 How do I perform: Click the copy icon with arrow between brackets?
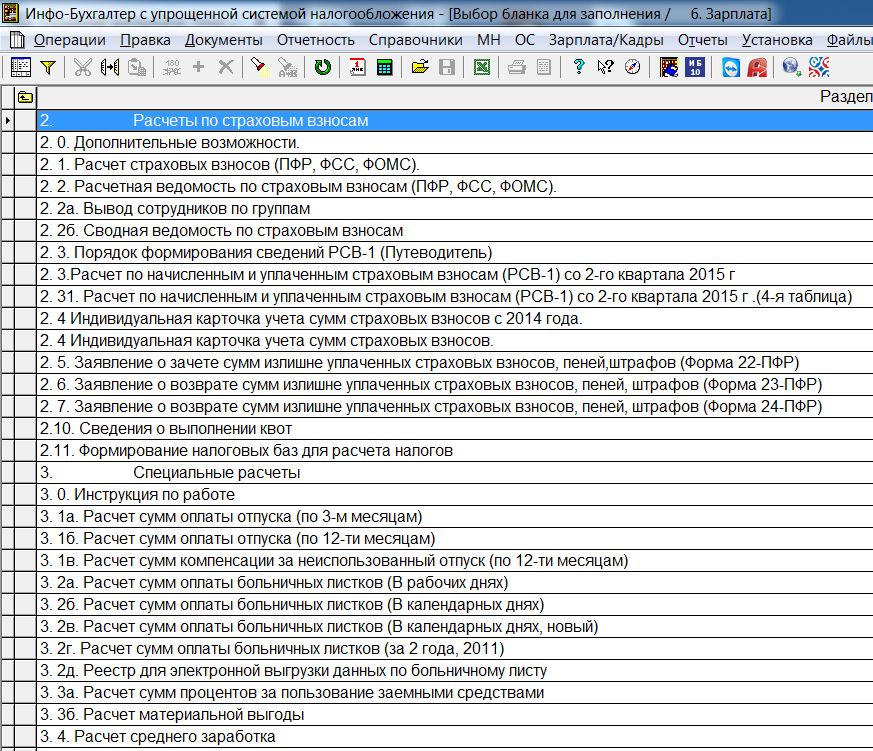110,67
